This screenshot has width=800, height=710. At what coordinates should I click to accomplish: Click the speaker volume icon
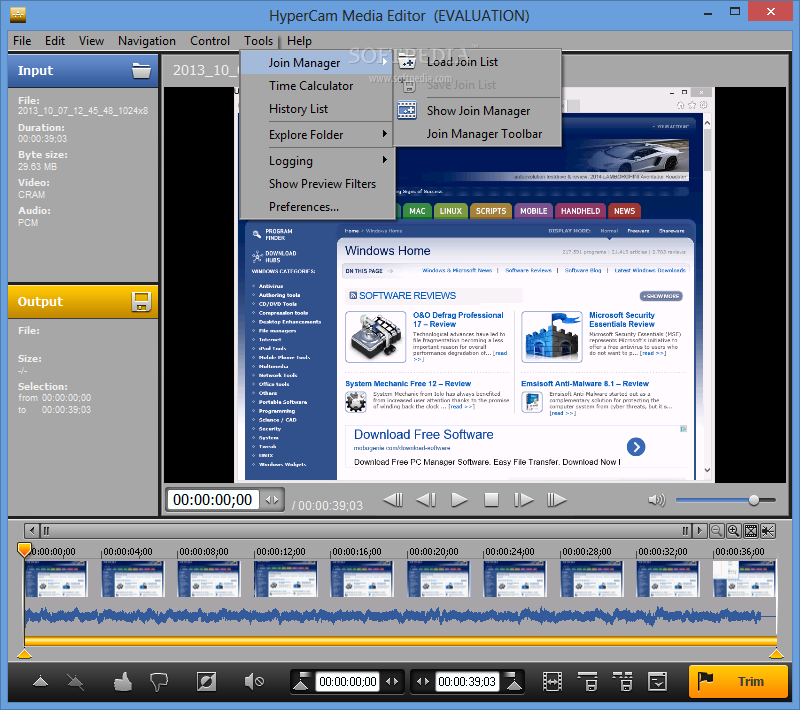pyautogui.click(x=657, y=500)
